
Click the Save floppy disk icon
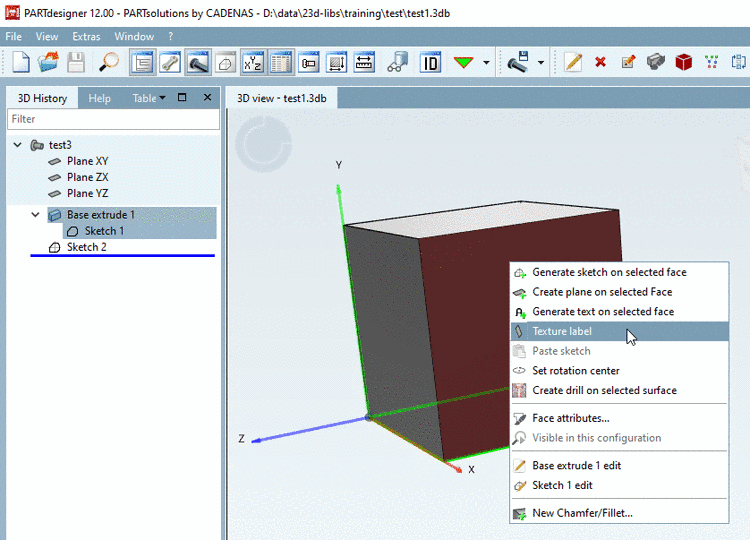[76, 62]
